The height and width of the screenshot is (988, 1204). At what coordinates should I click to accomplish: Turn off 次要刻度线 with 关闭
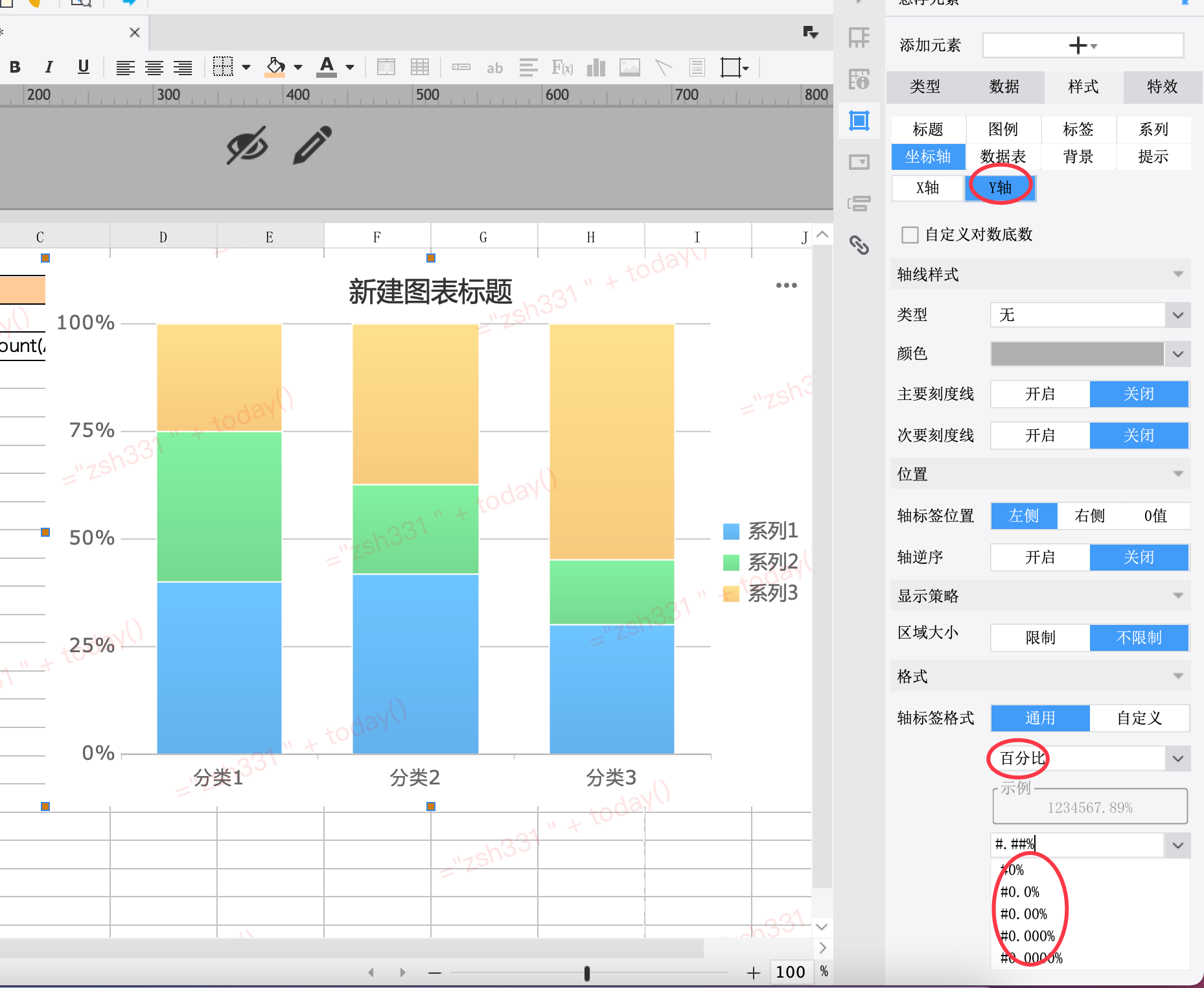tap(1139, 436)
